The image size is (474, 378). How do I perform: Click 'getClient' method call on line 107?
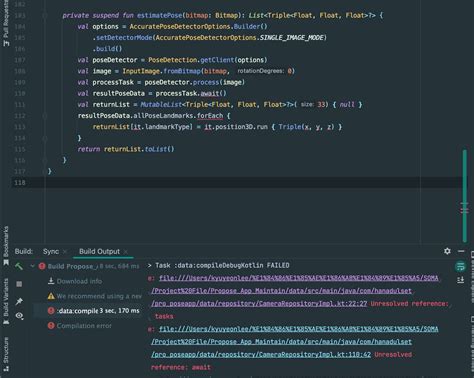pos(217,60)
